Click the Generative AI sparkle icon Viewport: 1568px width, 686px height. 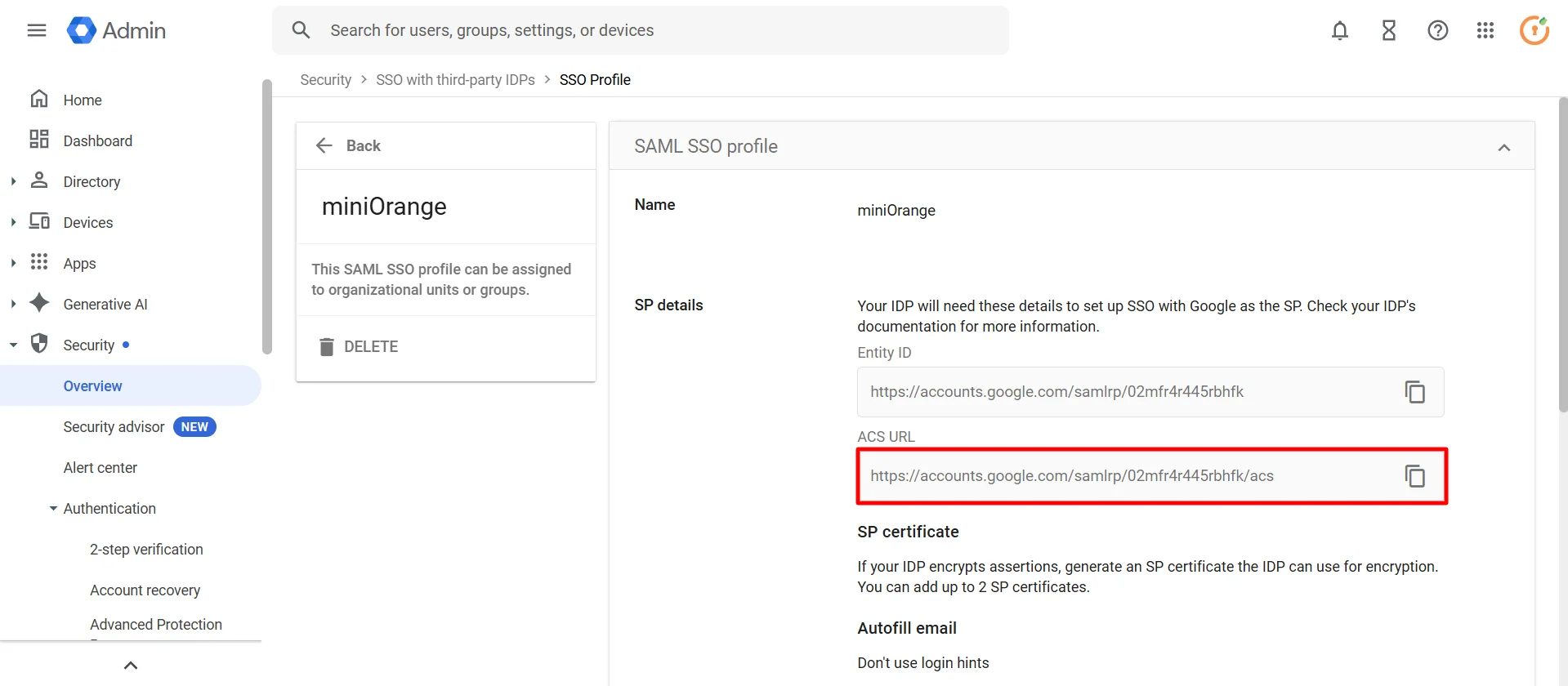pyautogui.click(x=39, y=302)
